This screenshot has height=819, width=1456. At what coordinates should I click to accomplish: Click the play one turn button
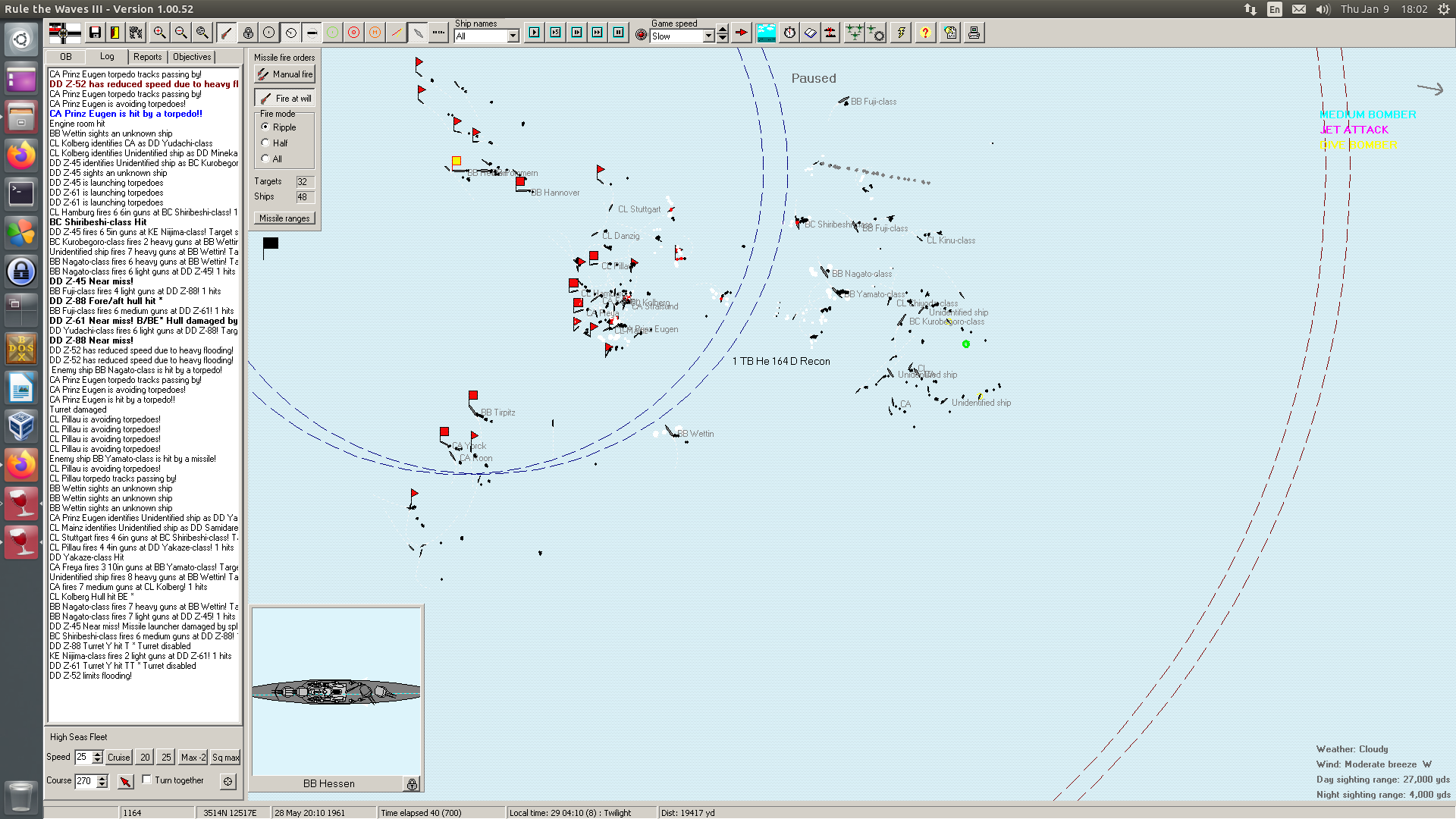pyautogui.click(x=535, y=33)
